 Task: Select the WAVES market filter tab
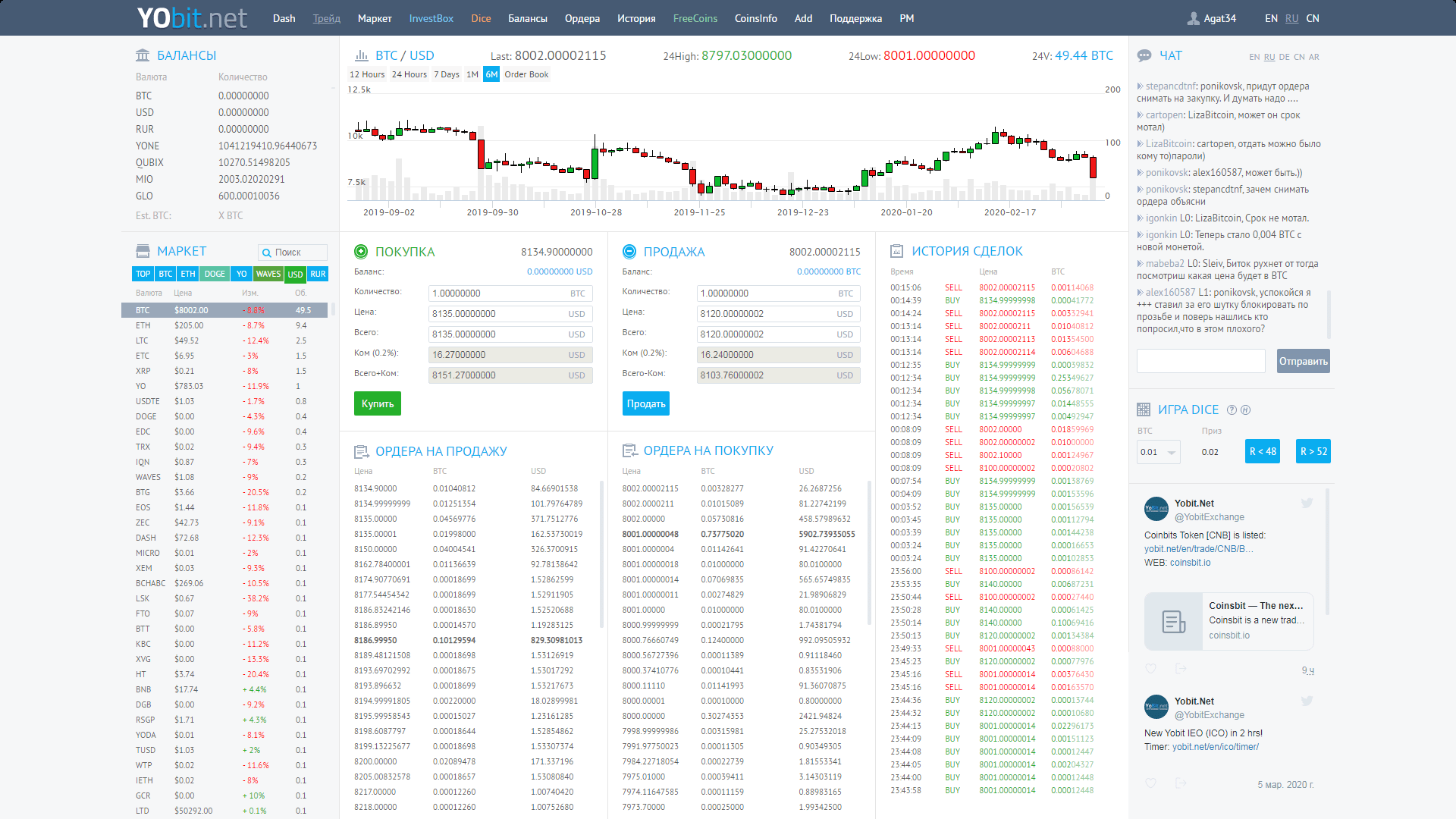tap(268, 274)
